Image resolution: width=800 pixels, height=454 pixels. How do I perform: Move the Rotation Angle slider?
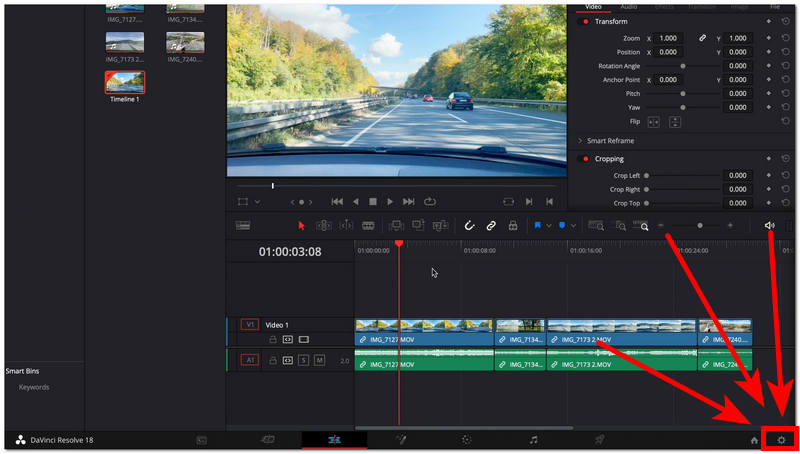pyautogui.click(x=683, y=66)
